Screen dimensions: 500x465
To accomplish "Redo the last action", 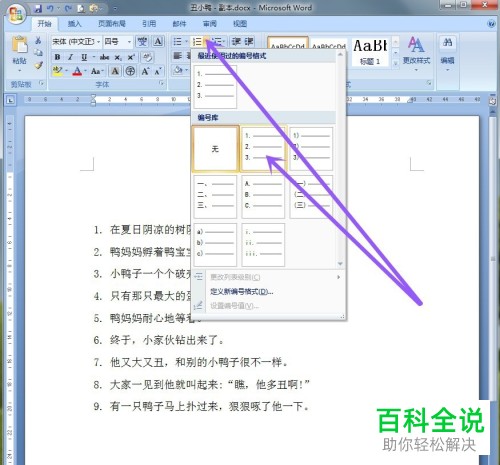I will (x=68, y=8).
